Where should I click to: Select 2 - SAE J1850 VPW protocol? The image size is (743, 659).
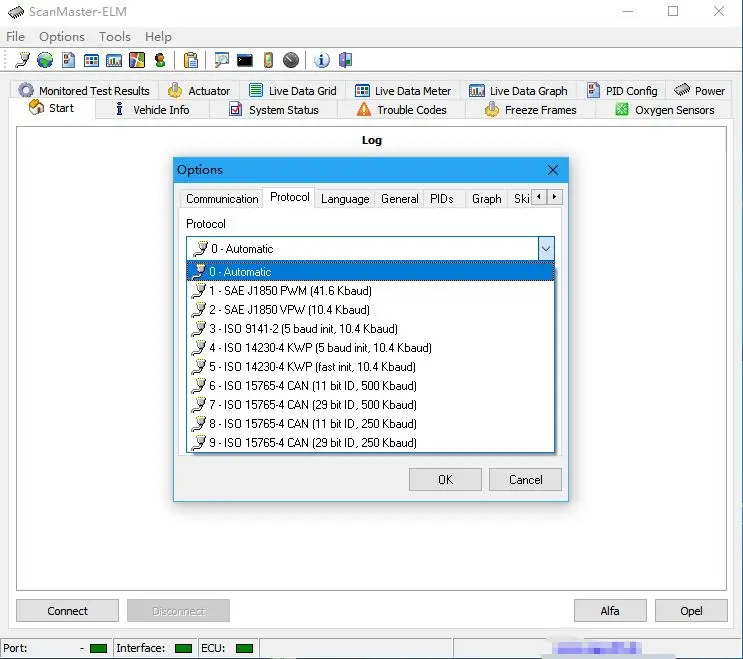click(370, 309)
